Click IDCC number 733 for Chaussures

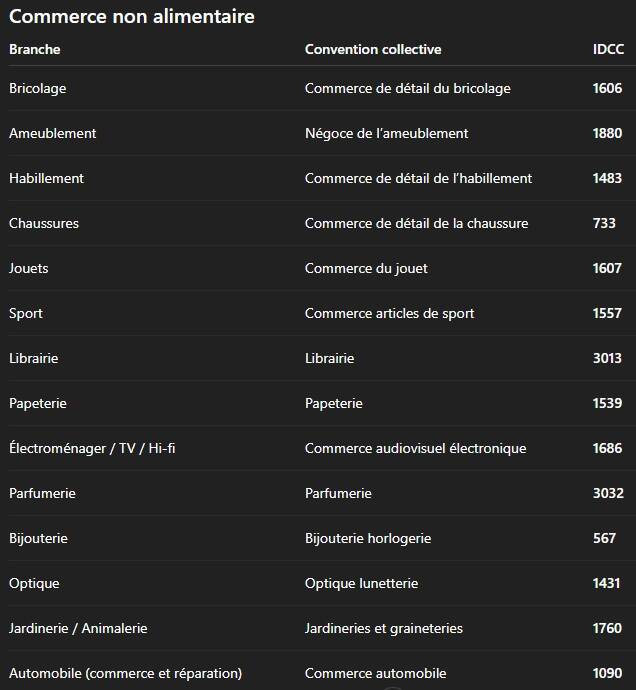point(604,223)
